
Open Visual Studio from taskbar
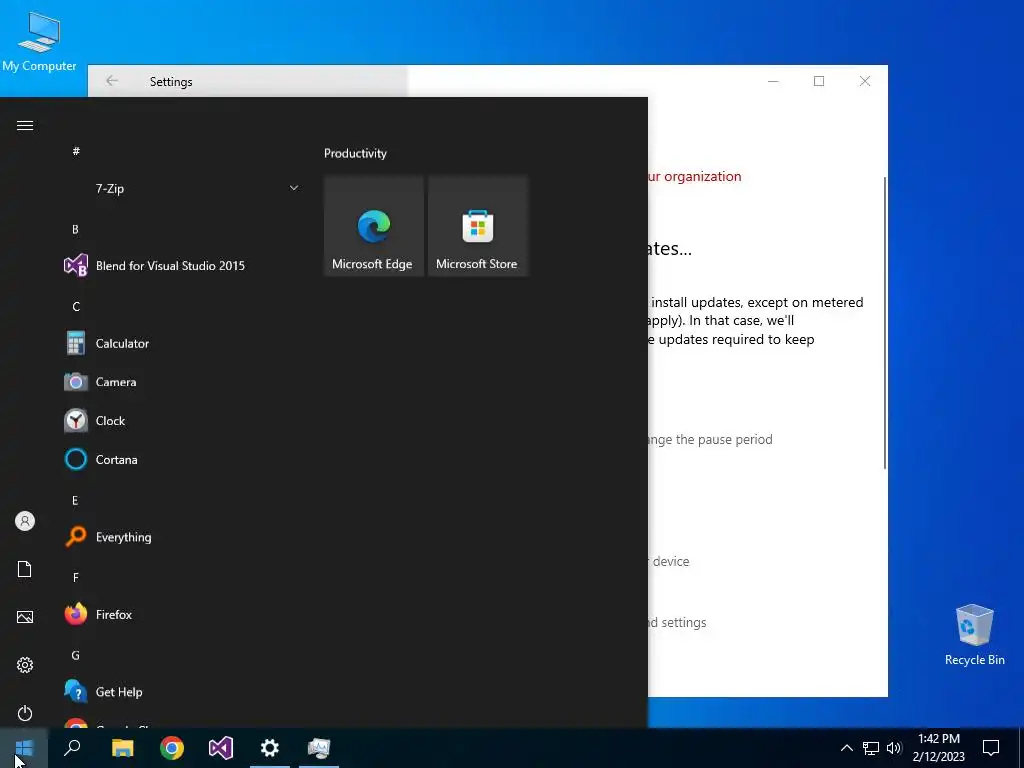click(x=221, y=748)
